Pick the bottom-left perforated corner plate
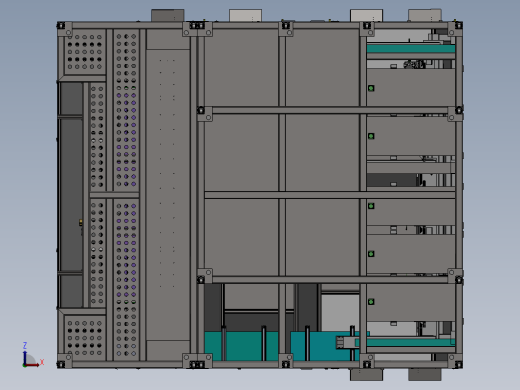The width and height of the screenshot is (520, 390). [x=85, y=338]
